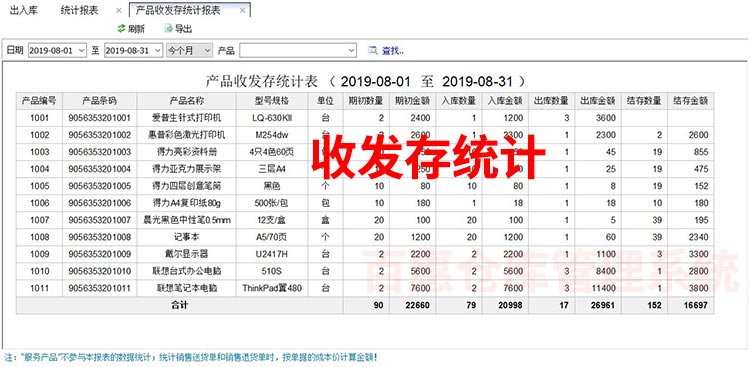Close the 产品收发存统计报表 tab
This screenshot has width=750, height=367.
[243, 11]
